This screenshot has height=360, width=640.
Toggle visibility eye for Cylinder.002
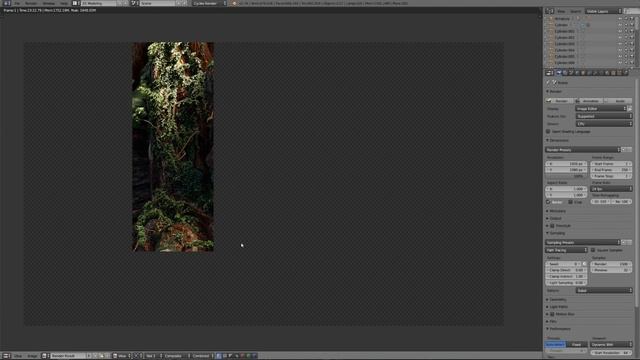tap(620, 38)
